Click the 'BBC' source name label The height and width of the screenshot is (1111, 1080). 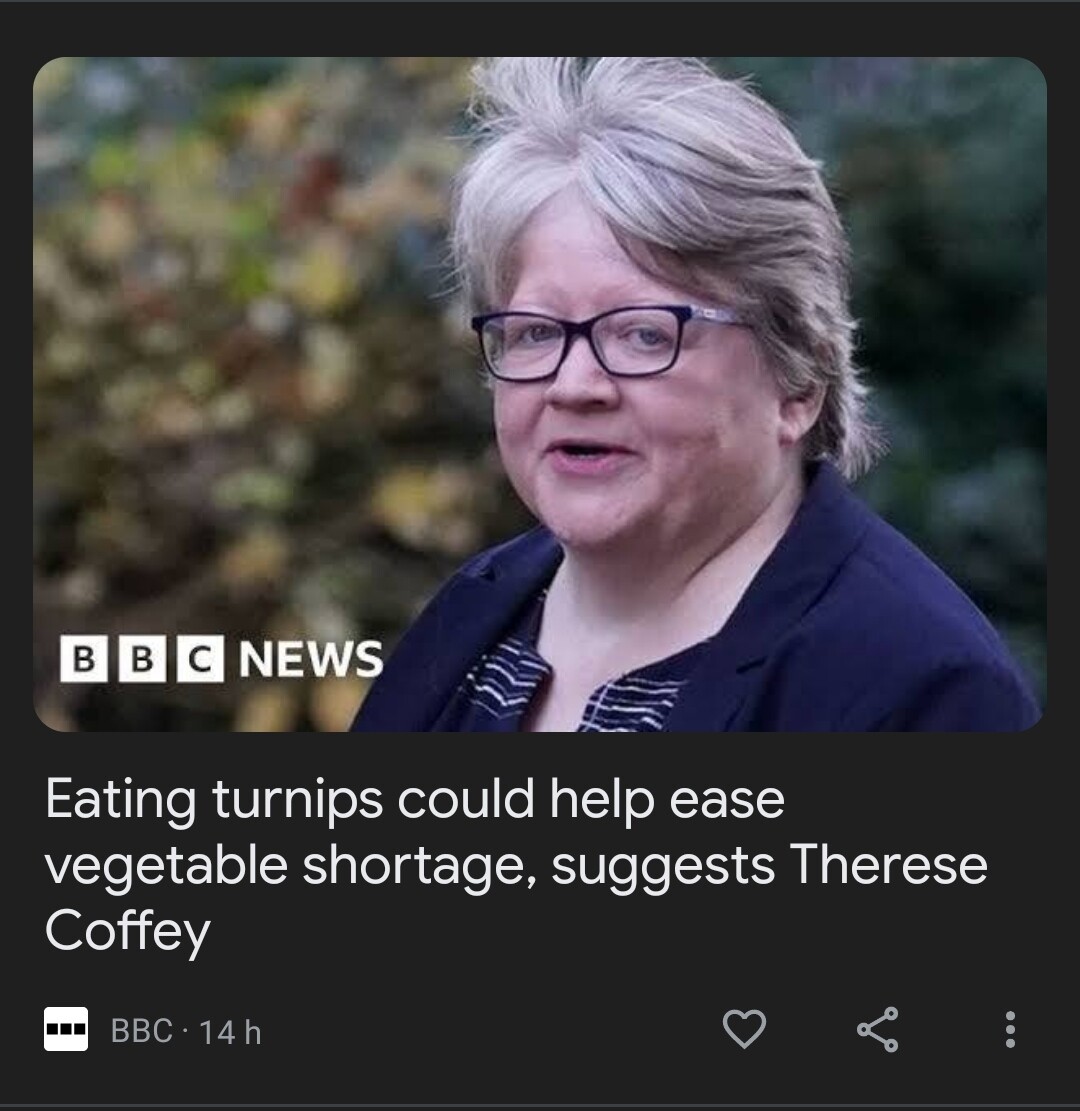click(x=141, y=1031)
